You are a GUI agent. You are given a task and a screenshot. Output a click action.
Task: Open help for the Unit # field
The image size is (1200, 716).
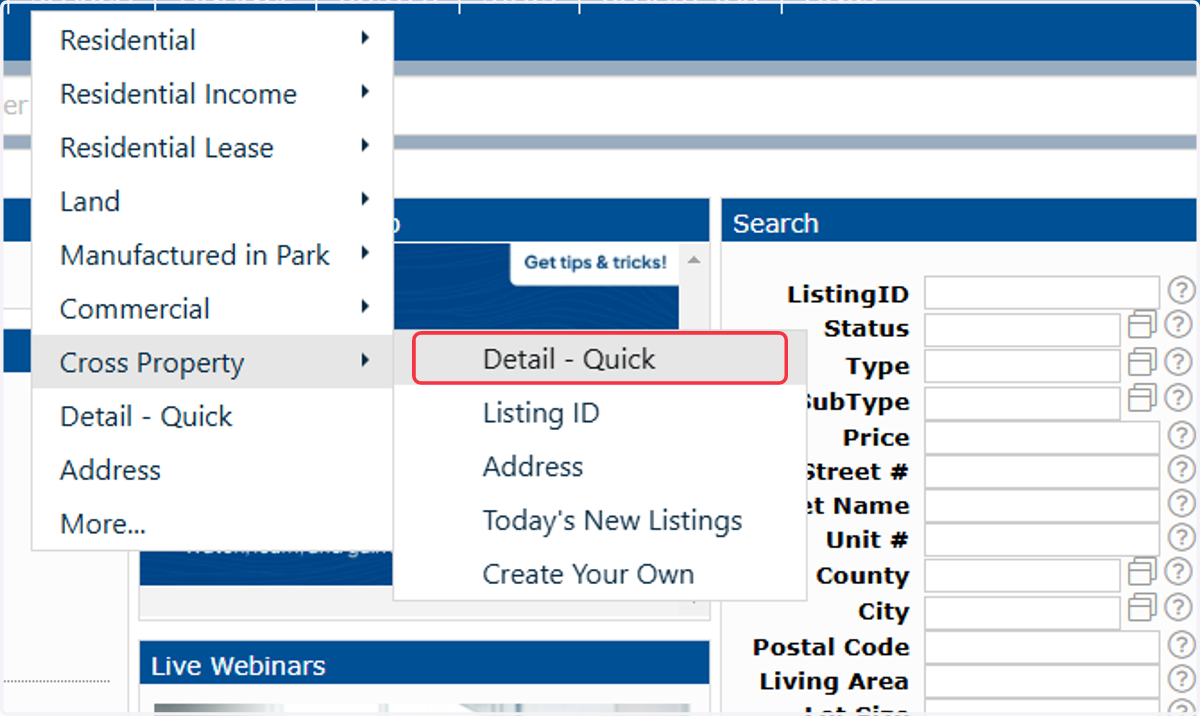[x=1181, y=538]
